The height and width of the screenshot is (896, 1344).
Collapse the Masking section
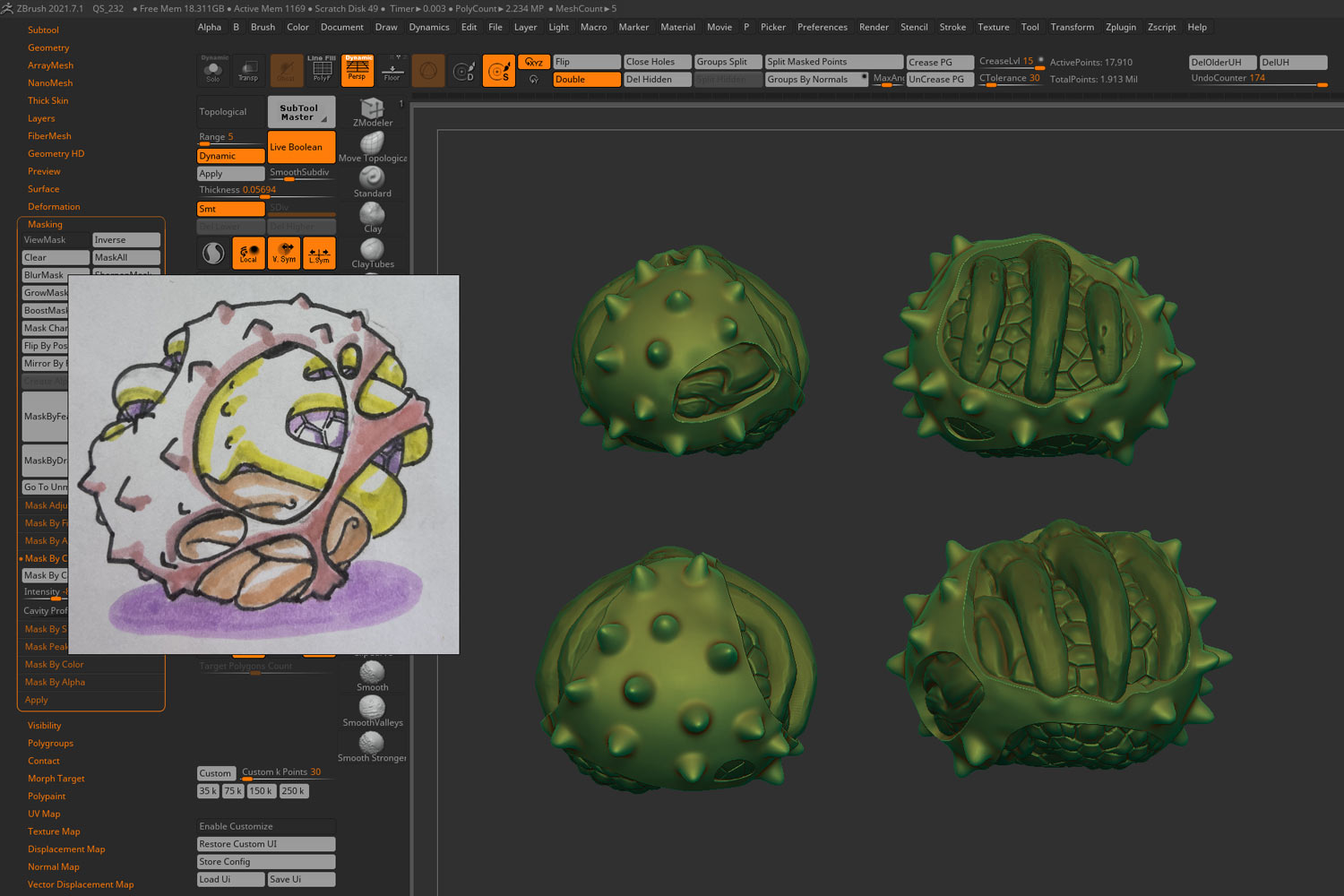pos(45,224)
